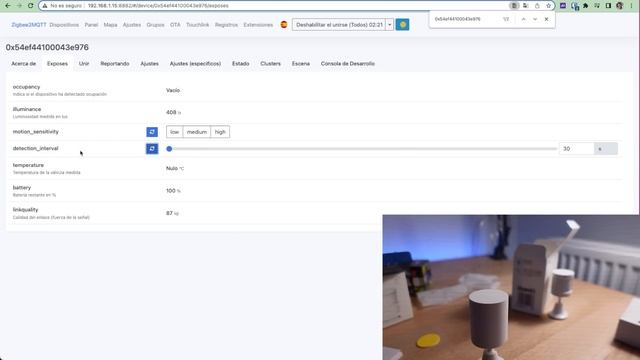Click the browser back arrow
Viewport: 640px width, 360px height.
[7, 6]
